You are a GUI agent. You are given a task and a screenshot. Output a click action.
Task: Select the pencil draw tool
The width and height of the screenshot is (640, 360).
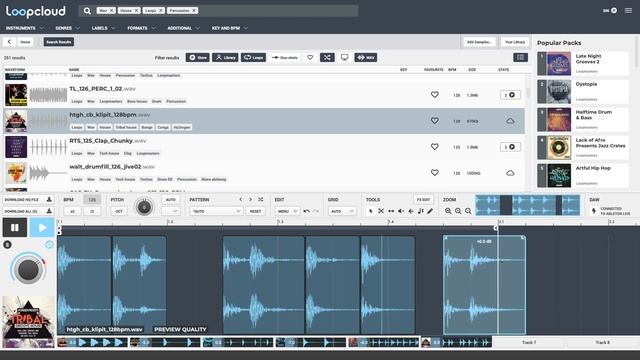[430, 211]
